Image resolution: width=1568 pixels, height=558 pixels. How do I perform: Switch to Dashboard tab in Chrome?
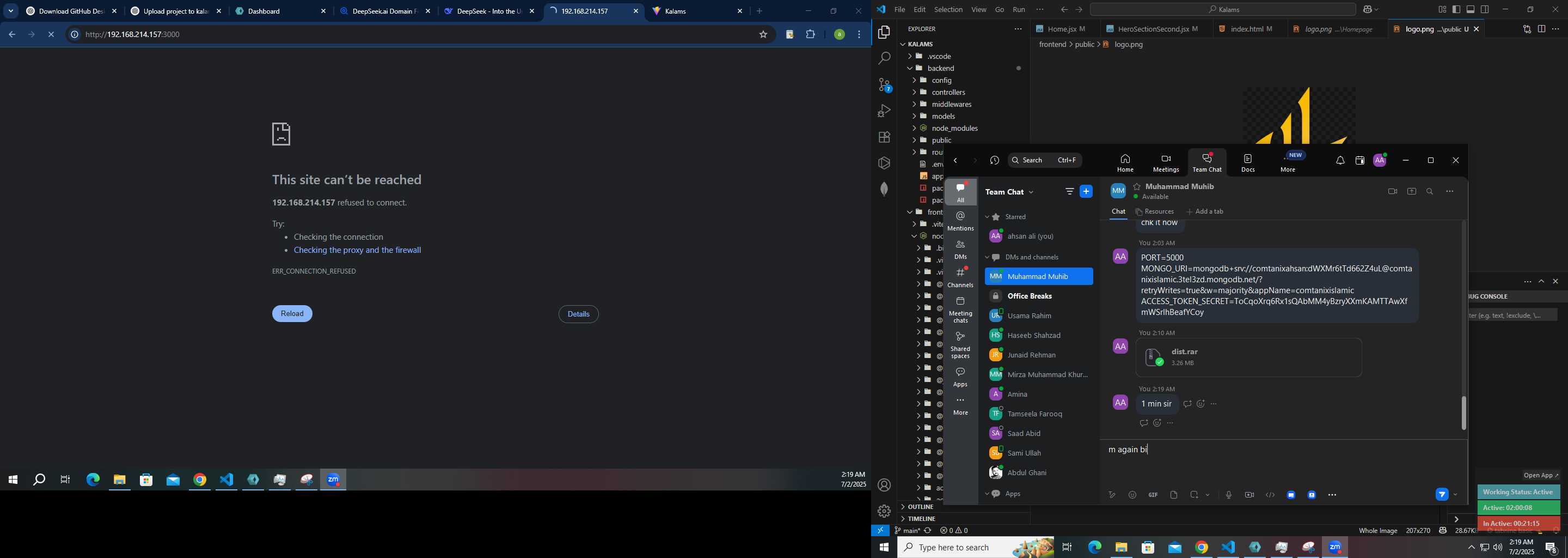tap(281, 11)
